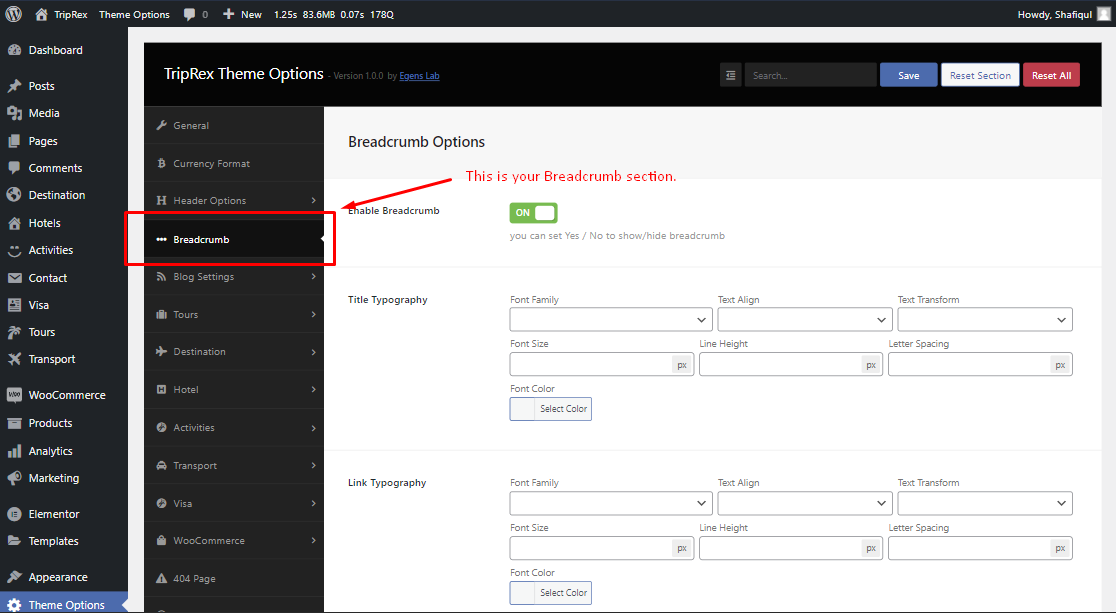Image resolution: width=1116 pixels, height=613 pixels.
Task: Click the Transport airplane icon in WP sidebar
Action: point(14,360)
